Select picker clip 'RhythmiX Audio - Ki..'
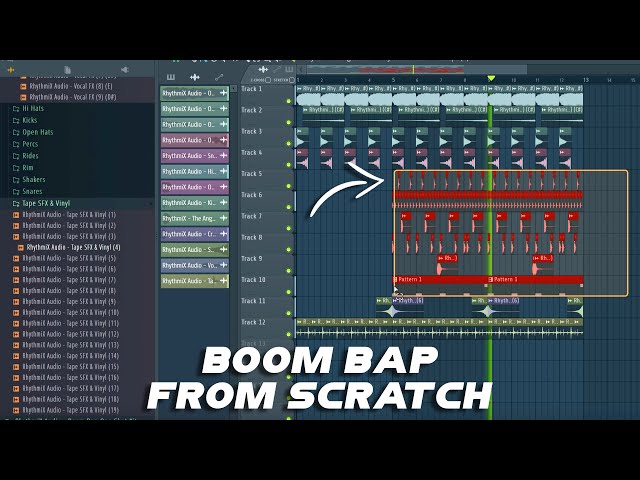The image size is (640, 480). (195, 203)
